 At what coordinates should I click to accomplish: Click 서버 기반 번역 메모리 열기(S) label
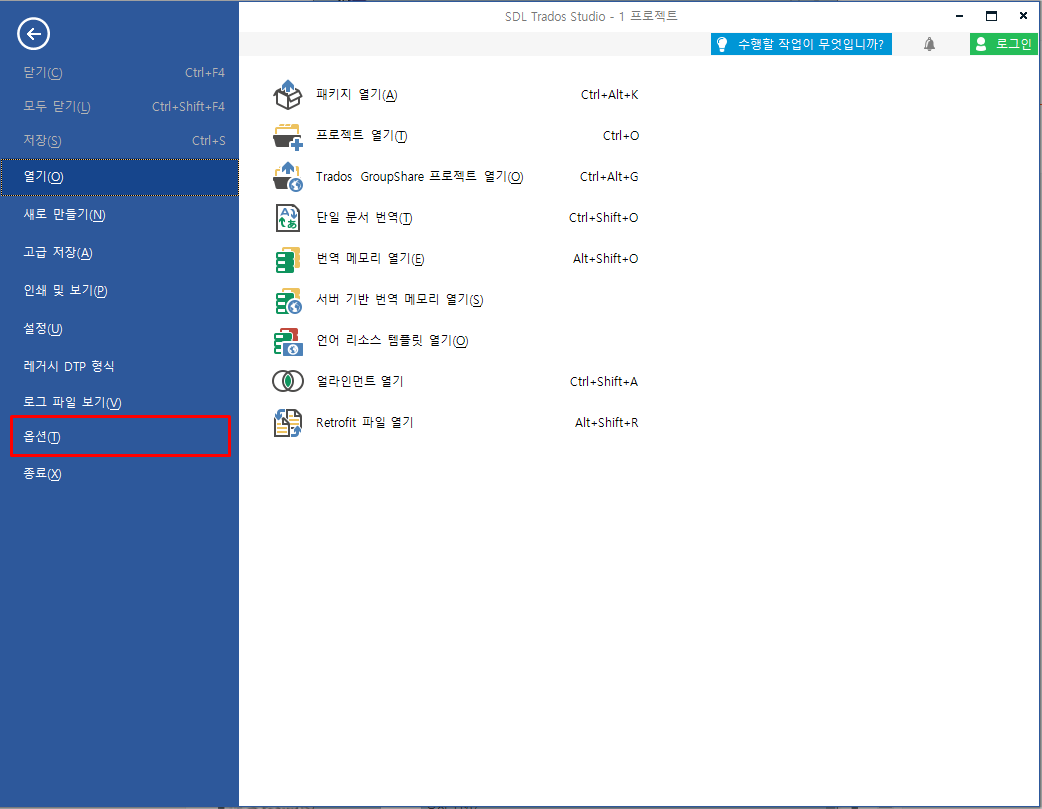tap(399, 300)
